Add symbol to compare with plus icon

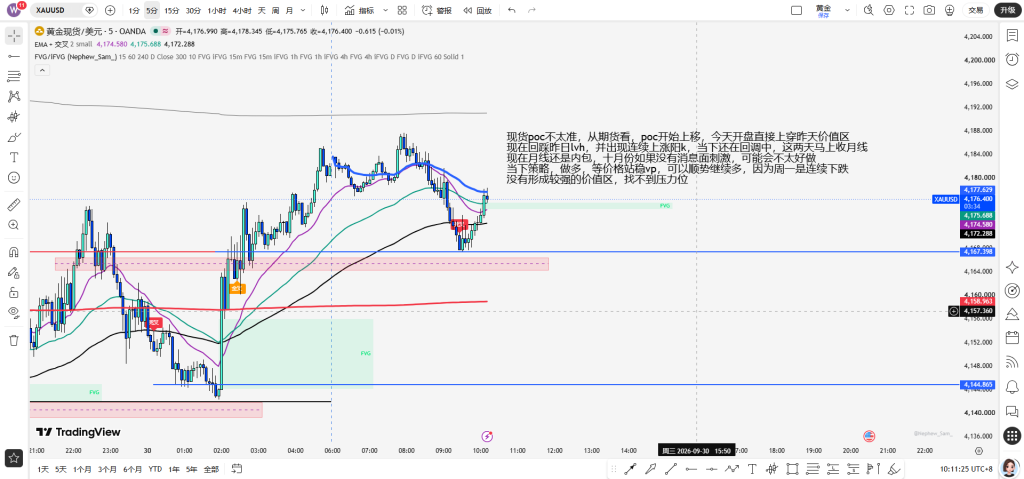pyautogui.click(x=110, y=10)
